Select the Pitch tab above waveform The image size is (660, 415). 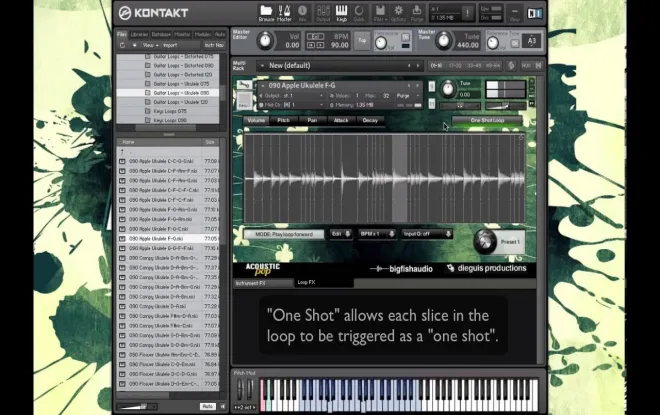pos(283,120)
